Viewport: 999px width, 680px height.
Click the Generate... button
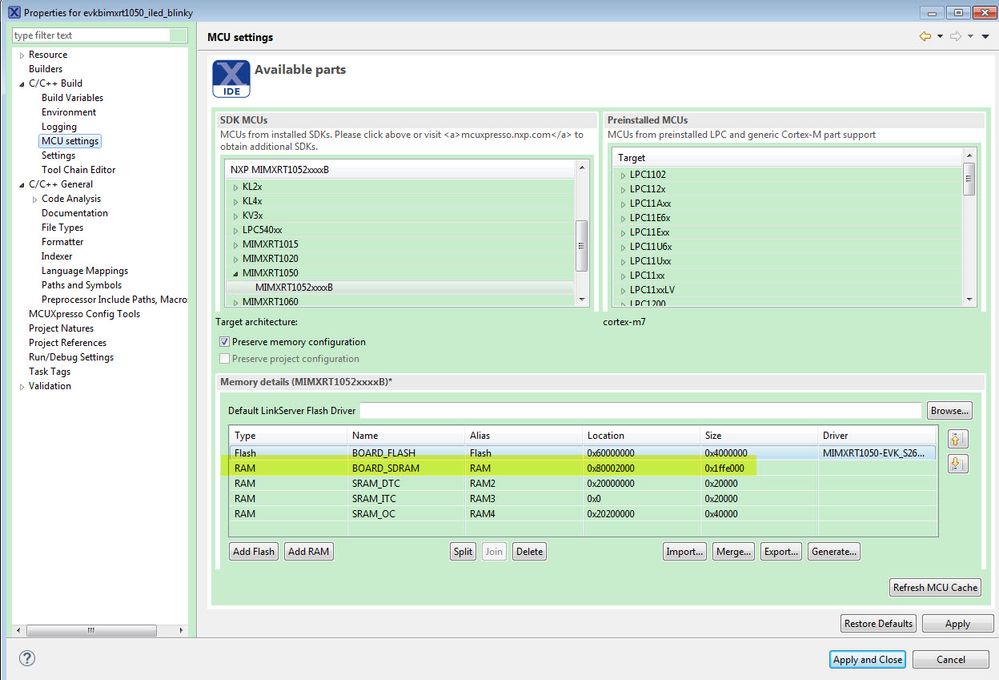click(x=834, y=551)
